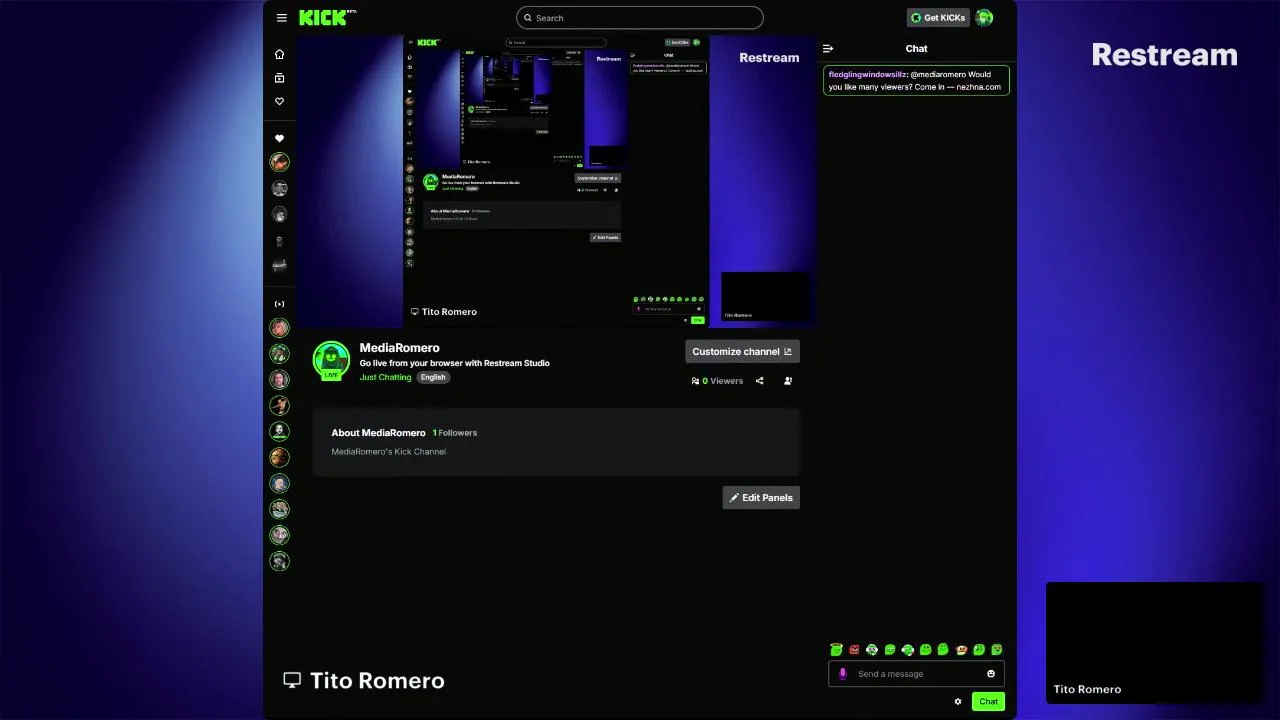Screen dimensions: 1280x720
Task: Share the stream using the share icon
Action: tap(760, 381)
